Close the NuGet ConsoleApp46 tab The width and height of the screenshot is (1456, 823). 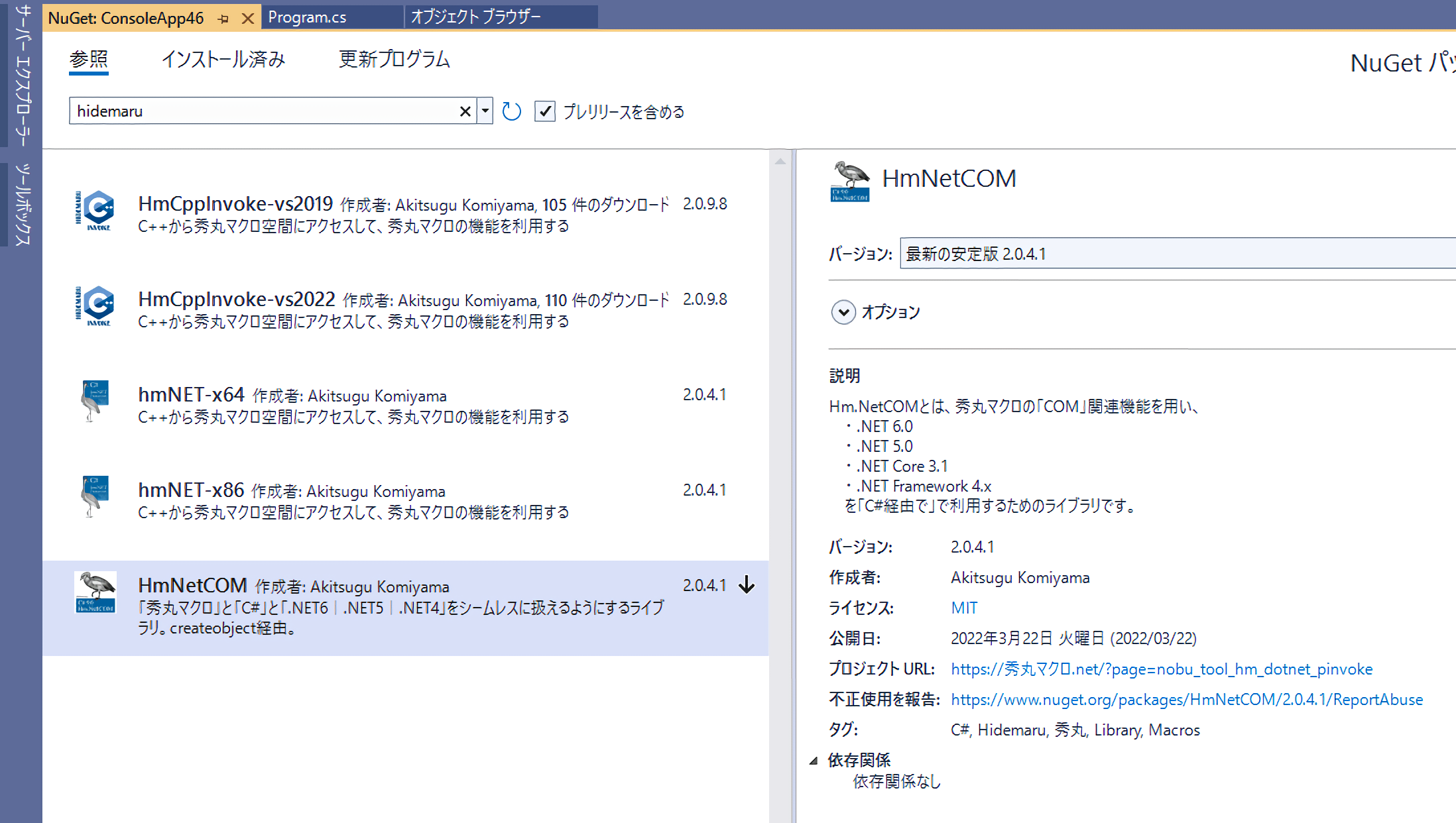[248, 19]
